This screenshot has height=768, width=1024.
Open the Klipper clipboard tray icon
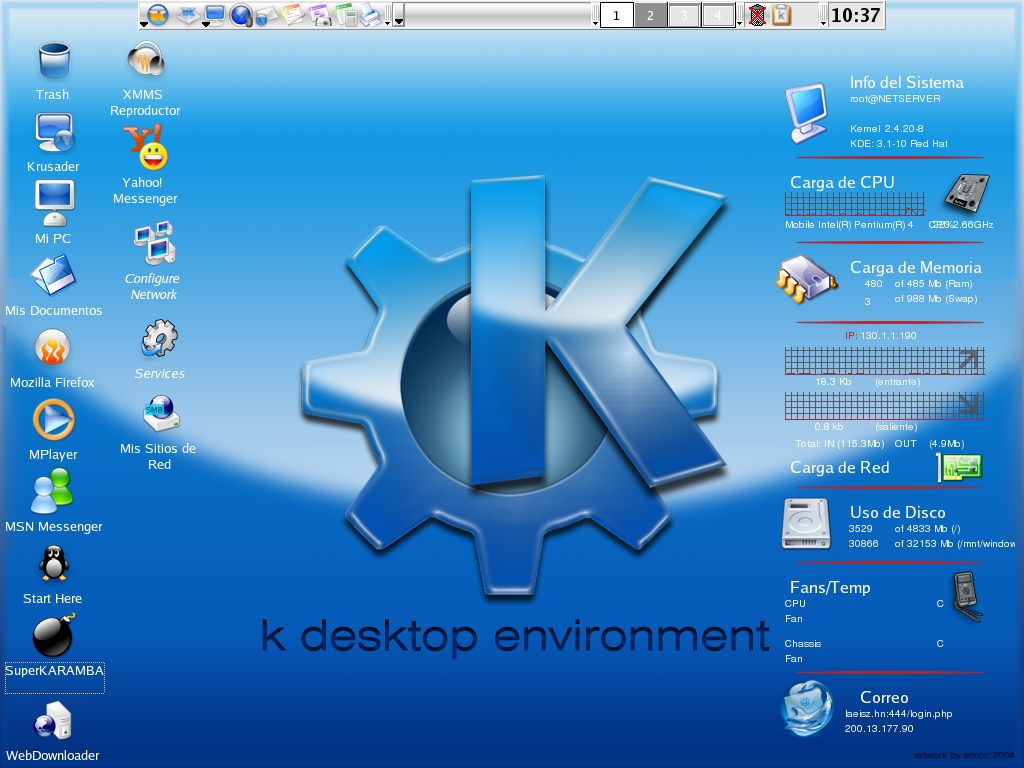coord(782,14)
